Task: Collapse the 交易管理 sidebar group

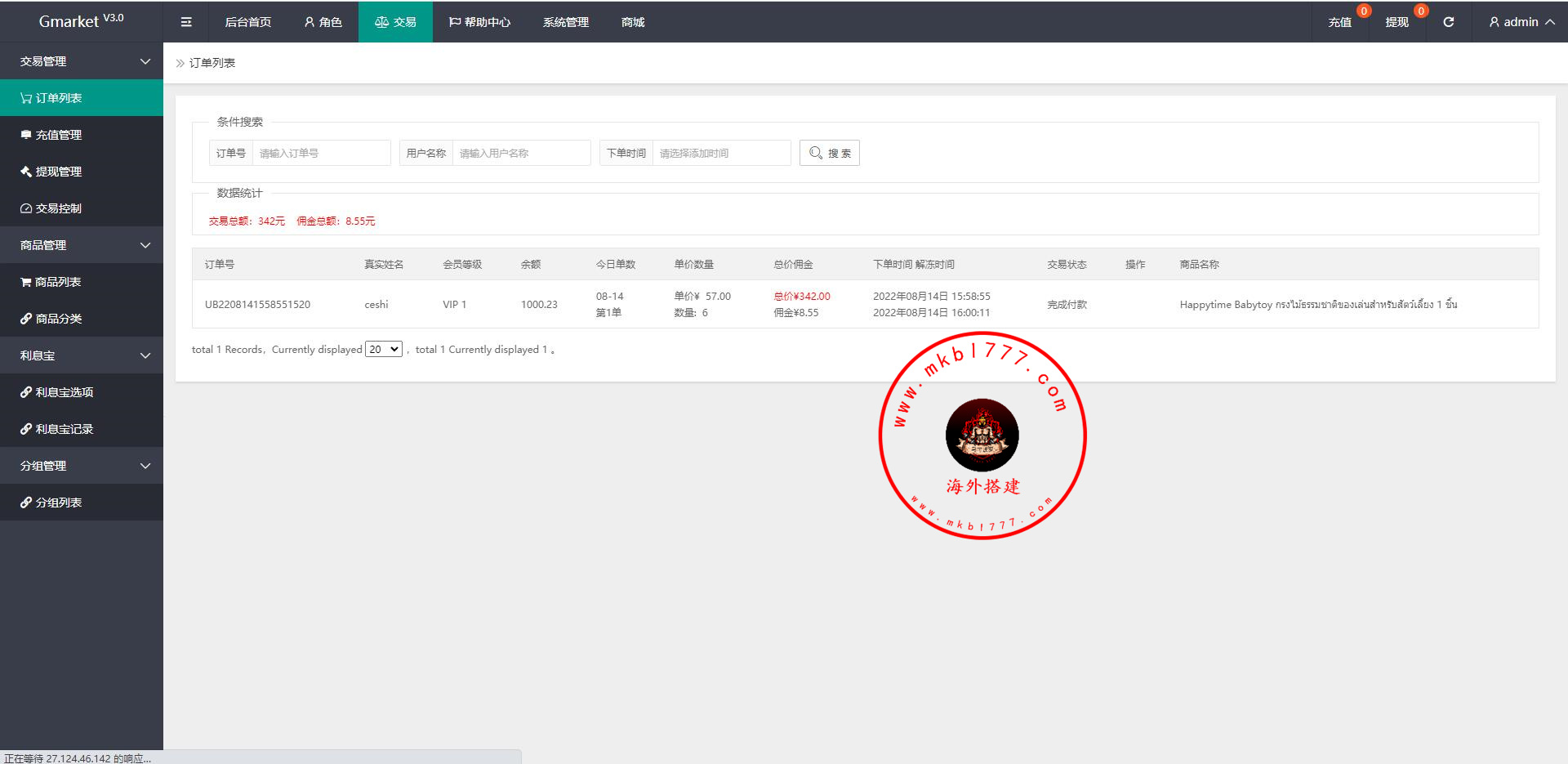Action: (82, 61)
